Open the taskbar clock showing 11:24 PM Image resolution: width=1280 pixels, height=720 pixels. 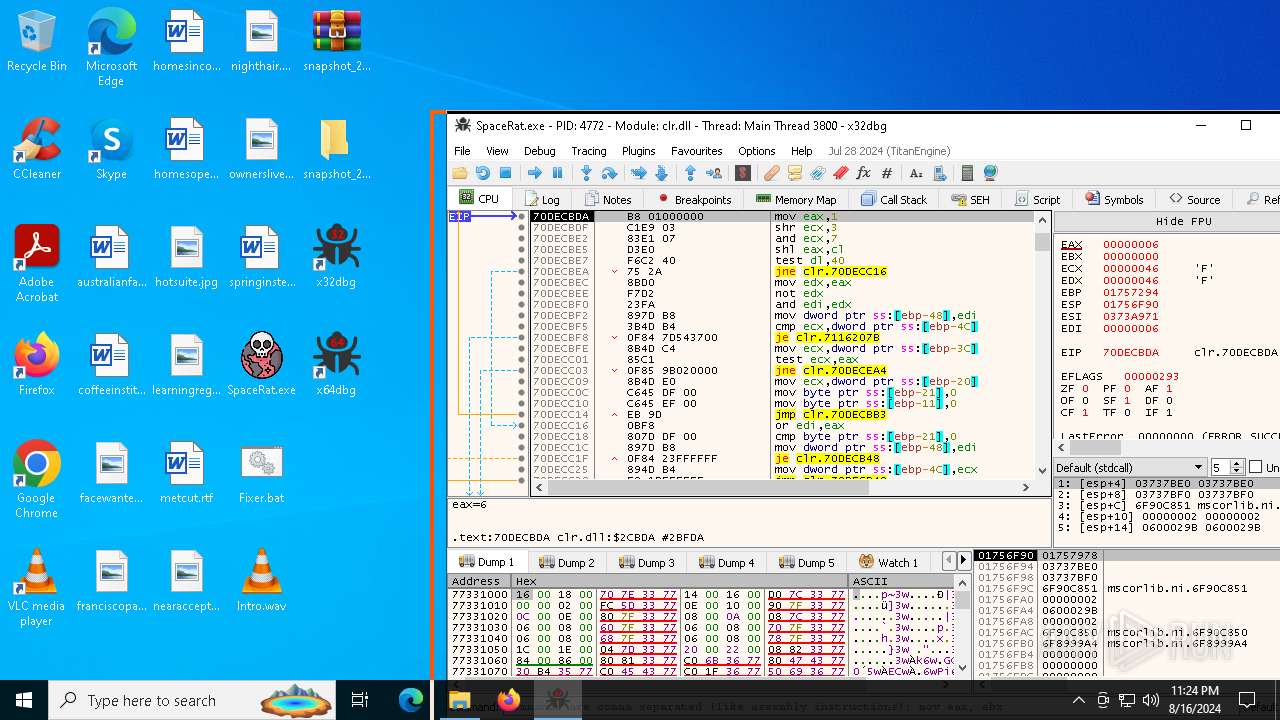[1194, 699]
